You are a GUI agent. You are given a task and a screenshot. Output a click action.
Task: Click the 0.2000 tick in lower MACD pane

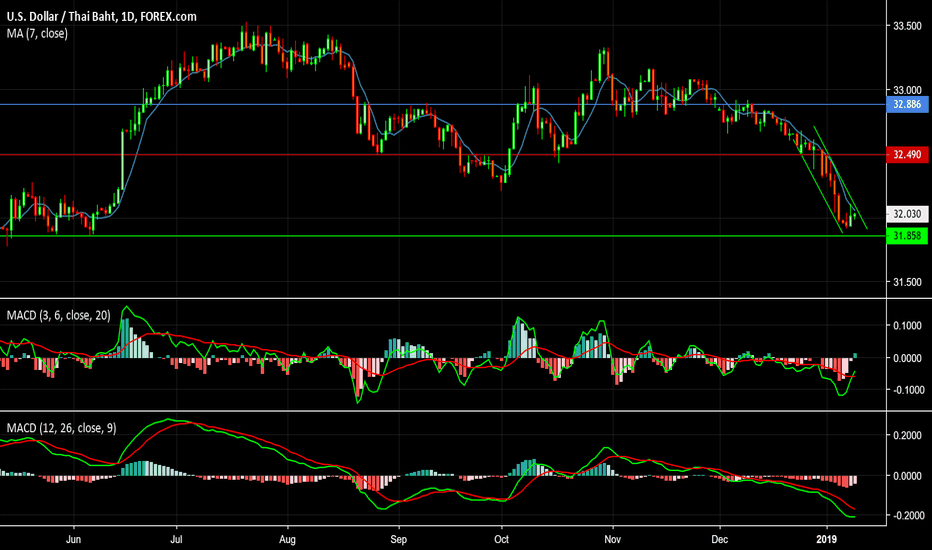pos(907,436)
